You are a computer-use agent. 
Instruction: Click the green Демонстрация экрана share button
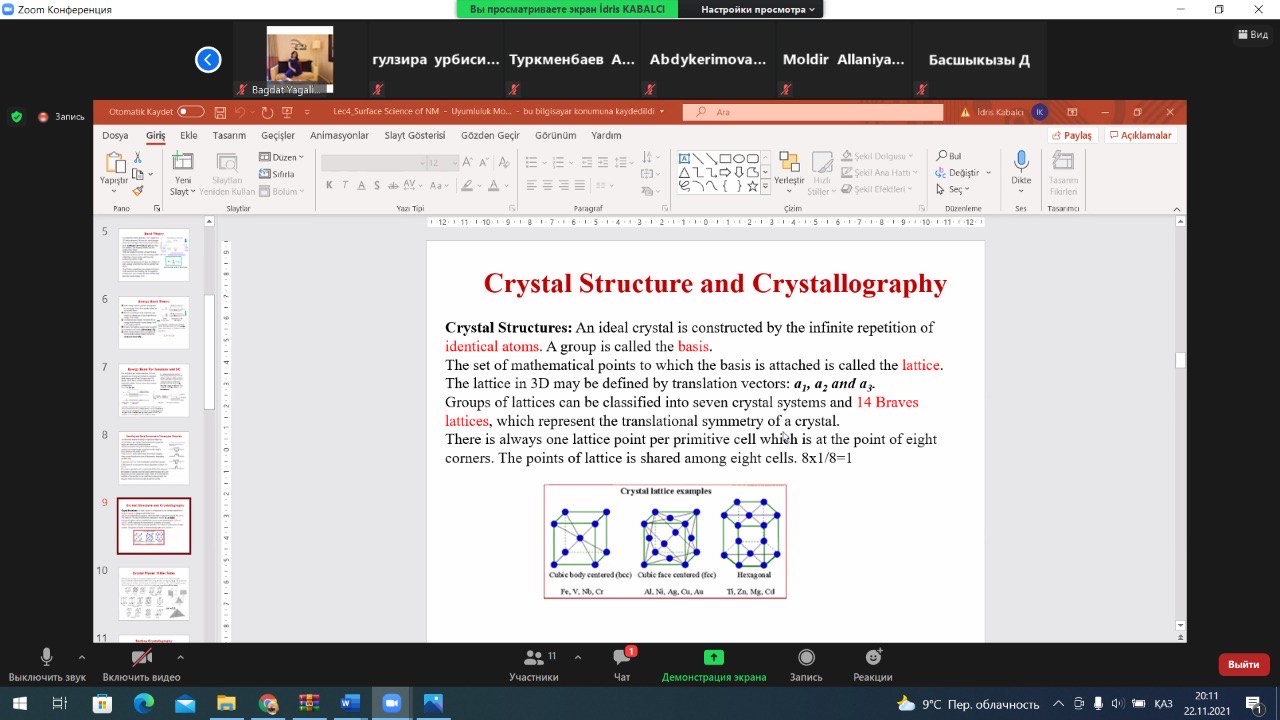[713, 658]
